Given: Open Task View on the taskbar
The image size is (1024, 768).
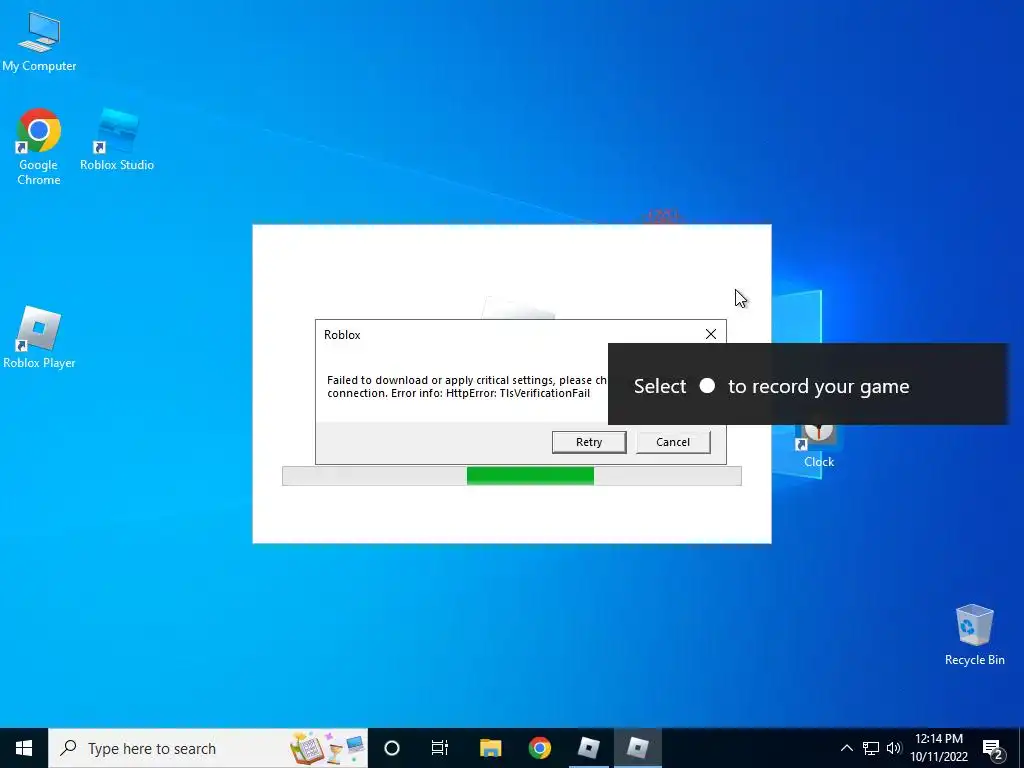Looking at the screenshot, I should [x=440, y=748].
